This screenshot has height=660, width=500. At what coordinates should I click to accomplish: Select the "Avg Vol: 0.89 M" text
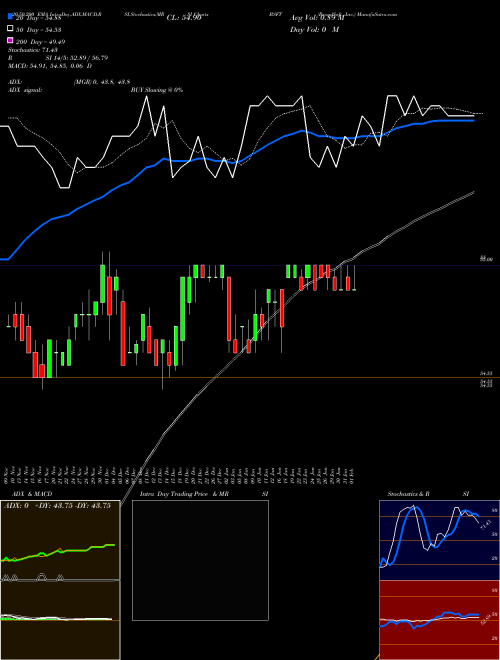(x=317, y=18)
